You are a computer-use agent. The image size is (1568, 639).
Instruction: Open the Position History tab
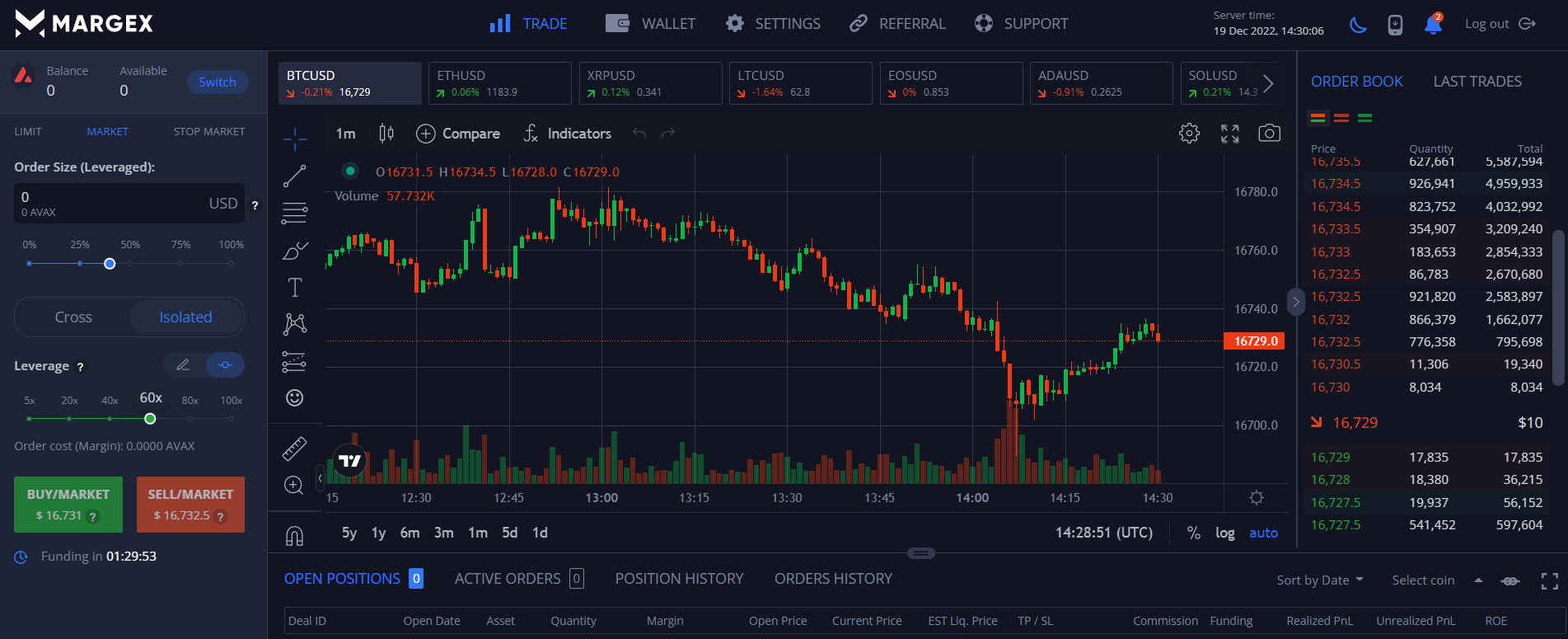[x=679, y=579]
